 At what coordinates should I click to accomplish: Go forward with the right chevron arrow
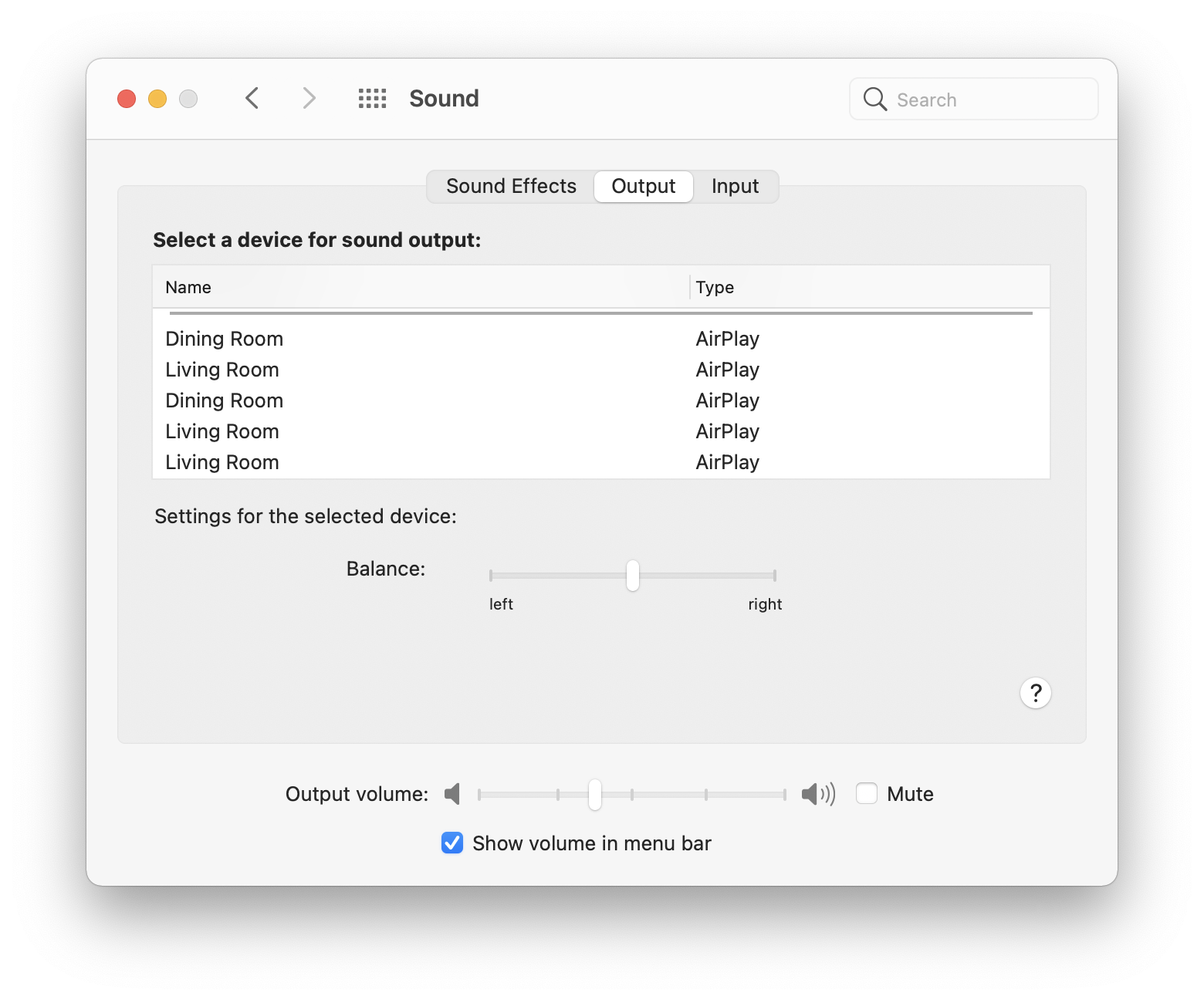click(x=309, y=98)
